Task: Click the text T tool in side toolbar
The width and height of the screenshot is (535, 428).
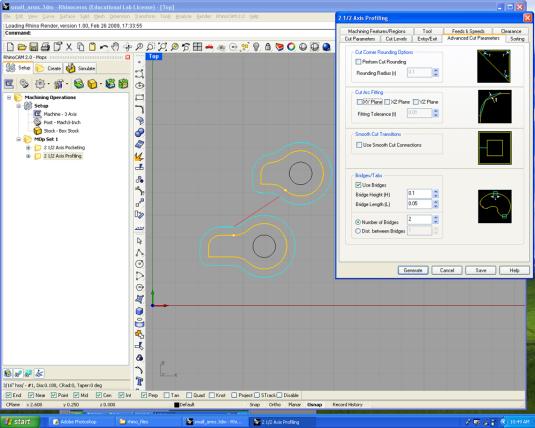Action: tap(139, 381)
